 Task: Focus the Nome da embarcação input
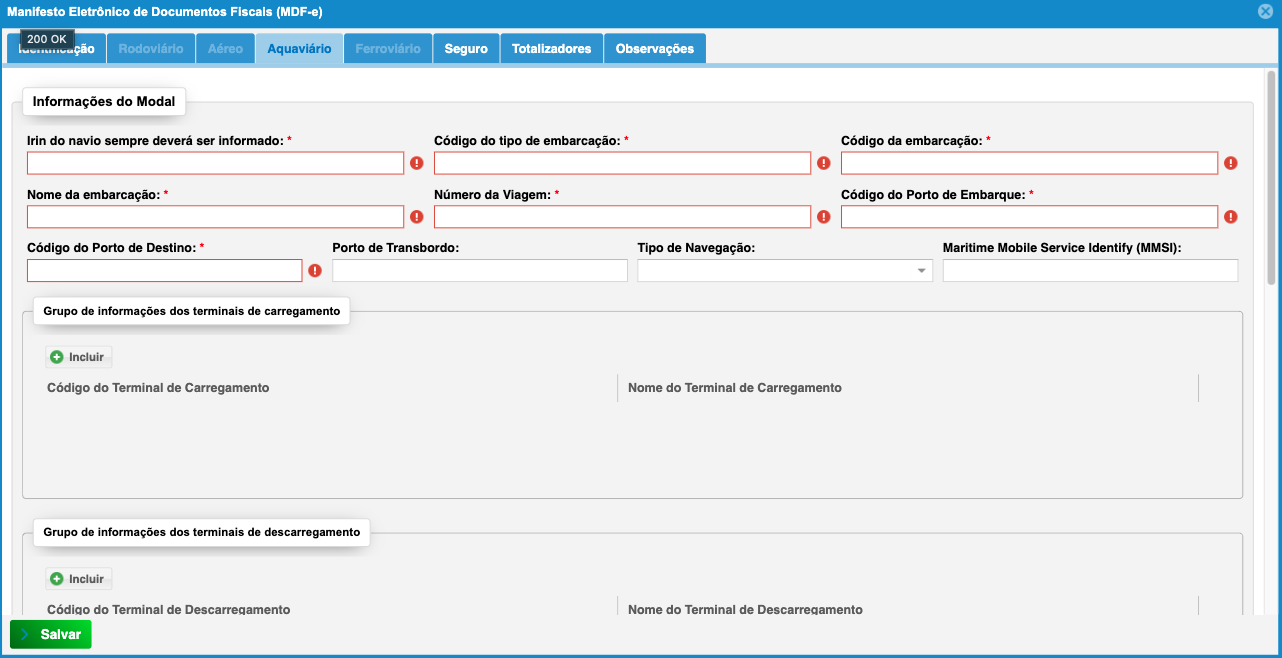[x=215, y=217]
